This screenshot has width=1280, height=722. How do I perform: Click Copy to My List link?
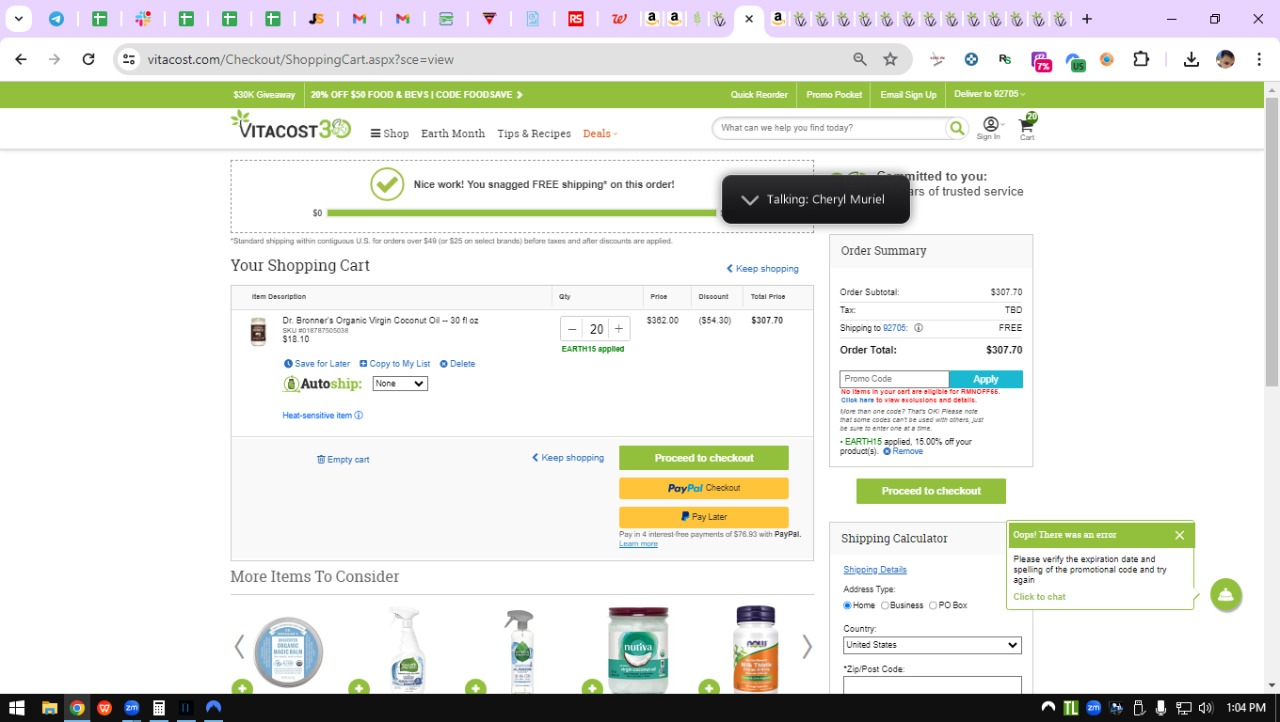395,364
